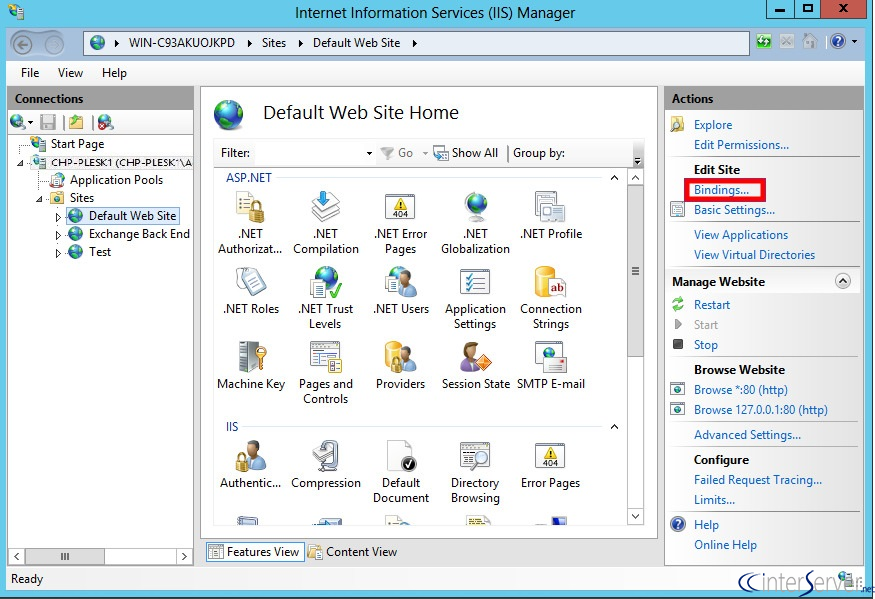Open .NET Authorization Rules feature
The height and width of the screenshot is (599, 875).
250,223
